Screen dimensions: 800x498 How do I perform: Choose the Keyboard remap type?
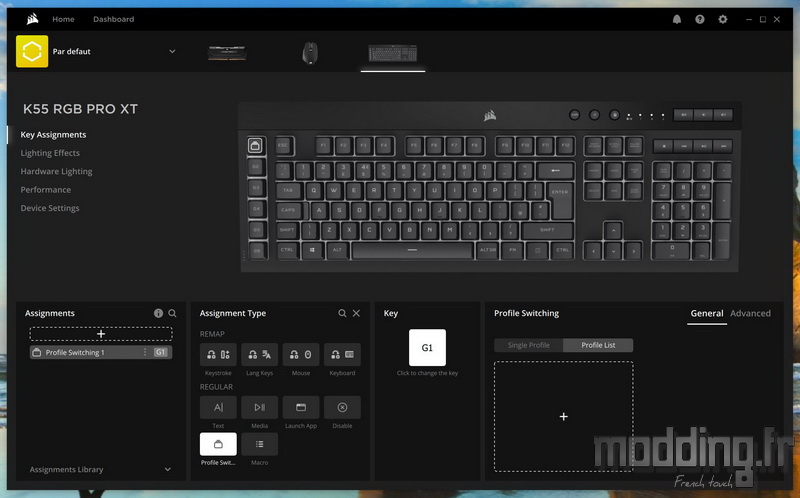pyautogui.click(x=342, y=355)
